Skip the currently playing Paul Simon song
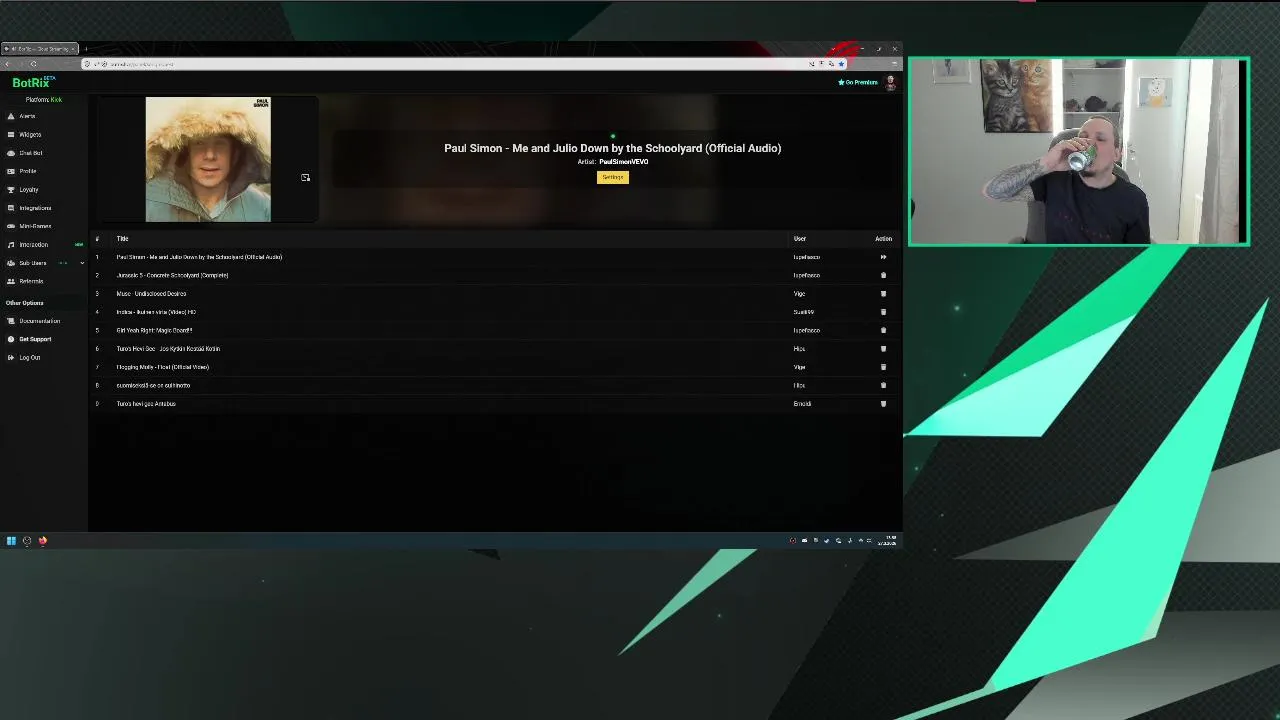The width and height of the screenshot is (1280, 720). click(883, 257)
